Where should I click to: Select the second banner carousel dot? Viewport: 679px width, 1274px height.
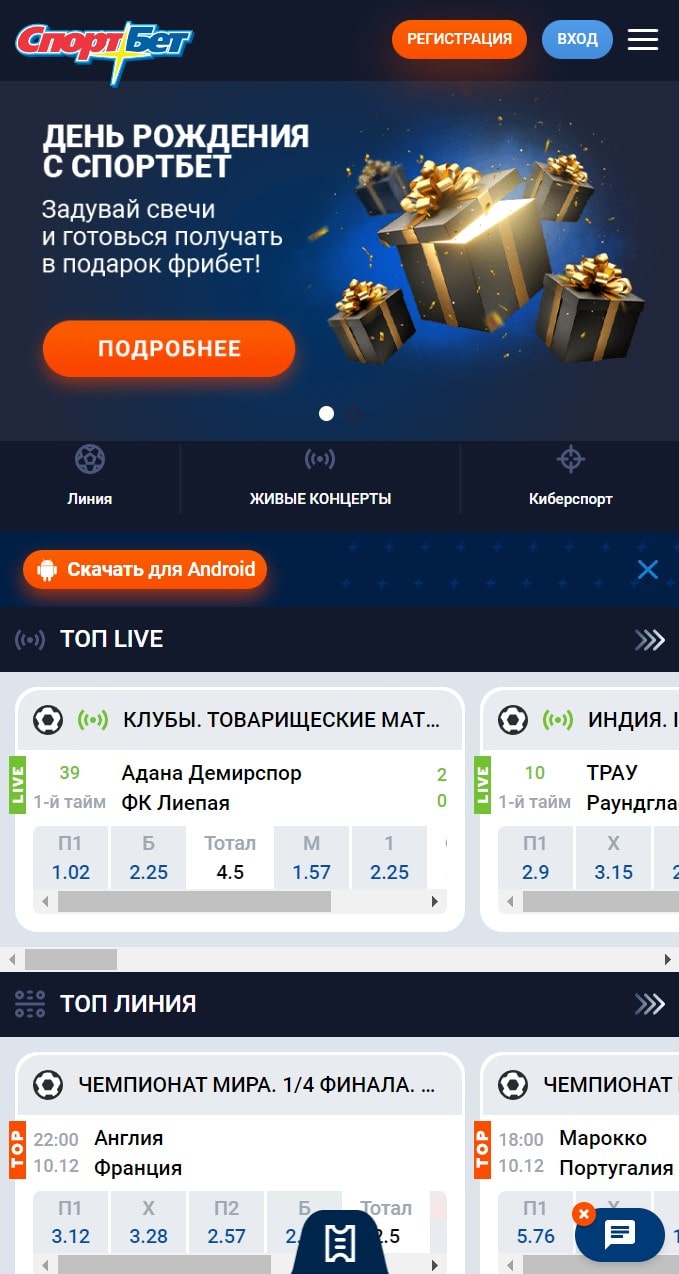click(x=354, y=413)
